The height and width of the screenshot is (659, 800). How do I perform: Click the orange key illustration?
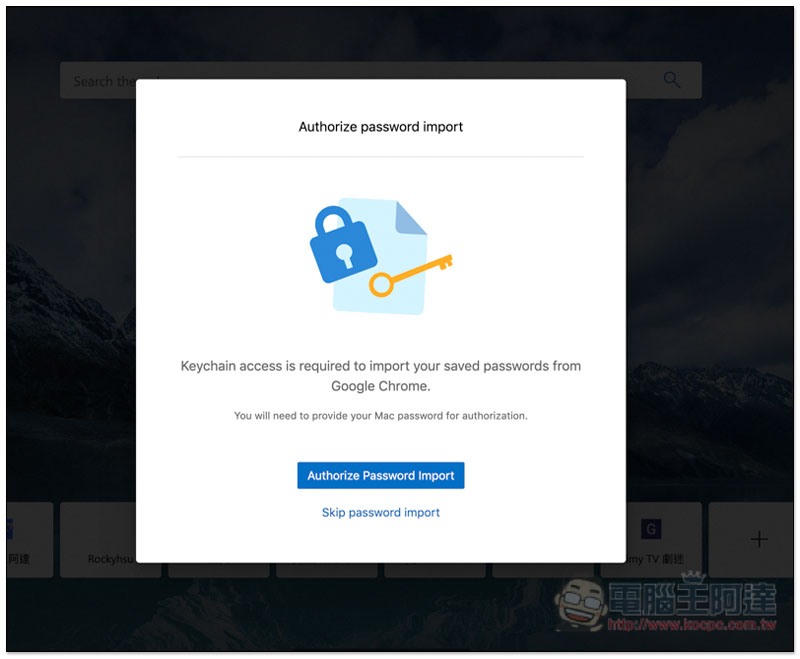411,275
